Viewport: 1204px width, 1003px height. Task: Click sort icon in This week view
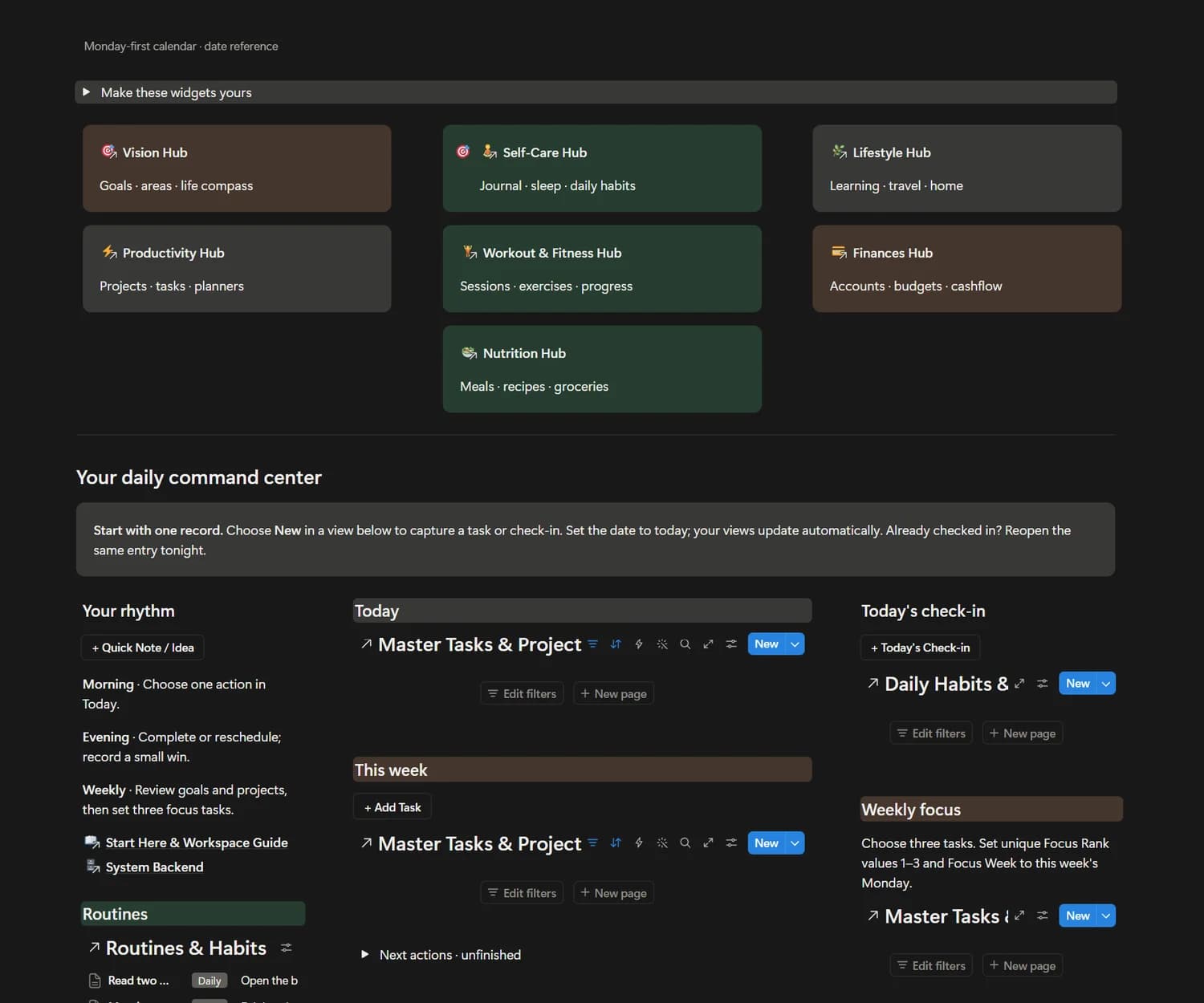coord(616,843)
